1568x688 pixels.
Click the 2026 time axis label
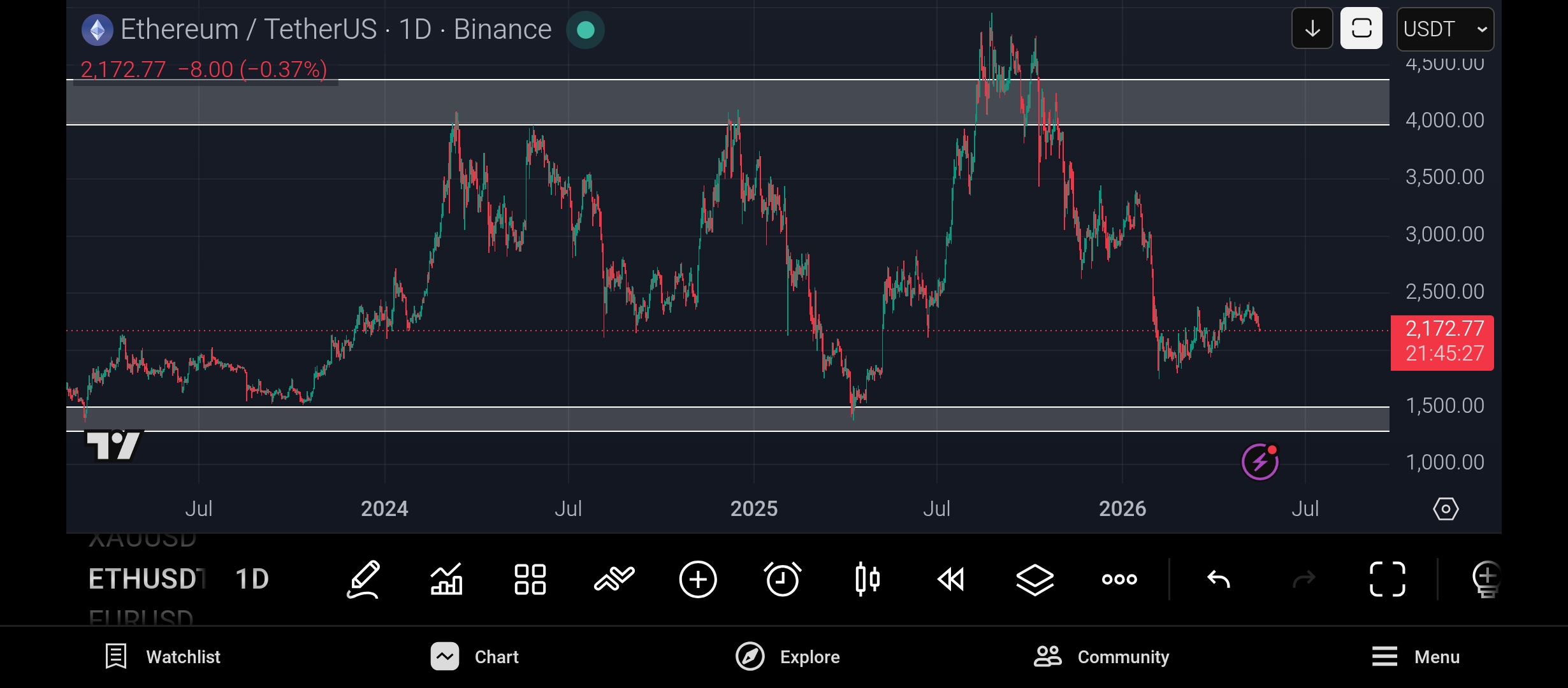[x=1122, y=509]
